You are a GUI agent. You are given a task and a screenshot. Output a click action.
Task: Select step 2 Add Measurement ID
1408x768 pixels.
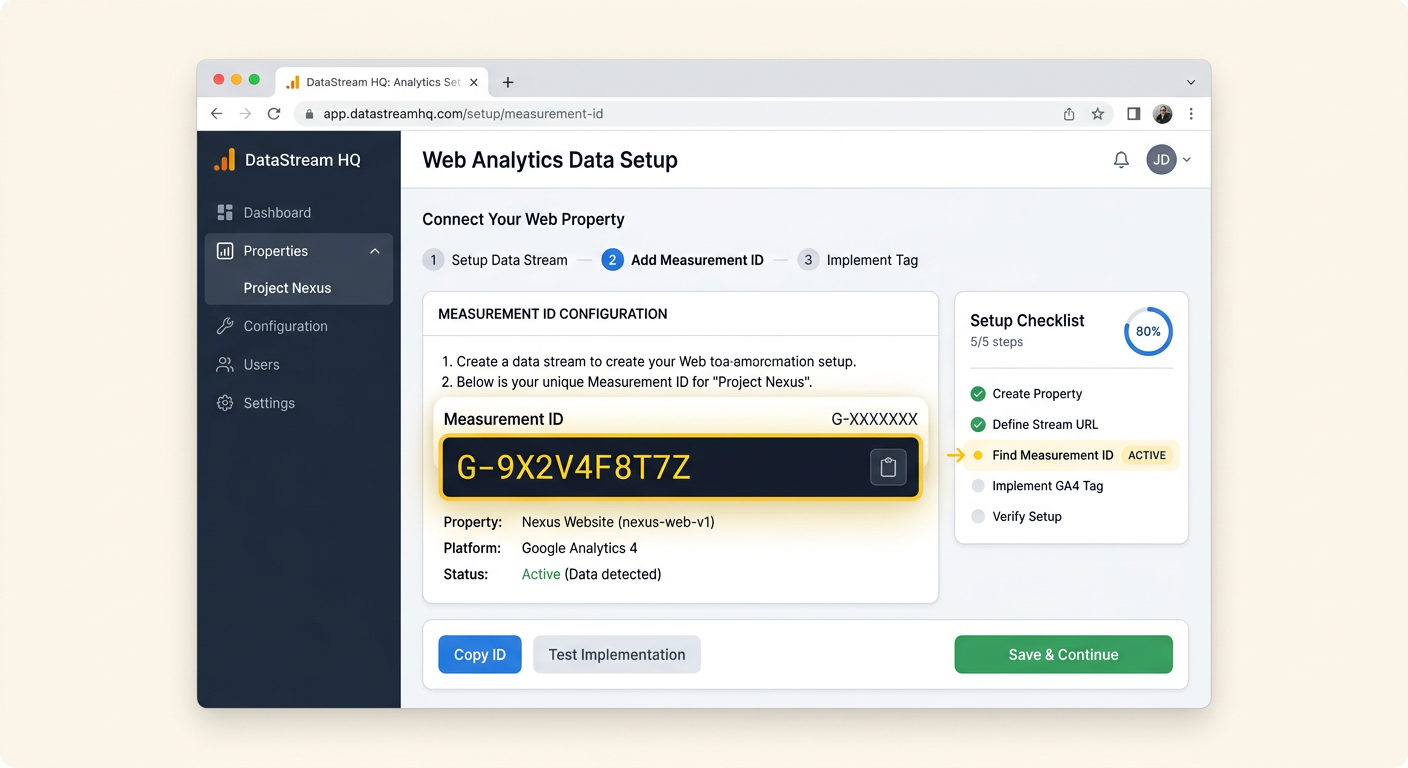(x=683, y=260)
